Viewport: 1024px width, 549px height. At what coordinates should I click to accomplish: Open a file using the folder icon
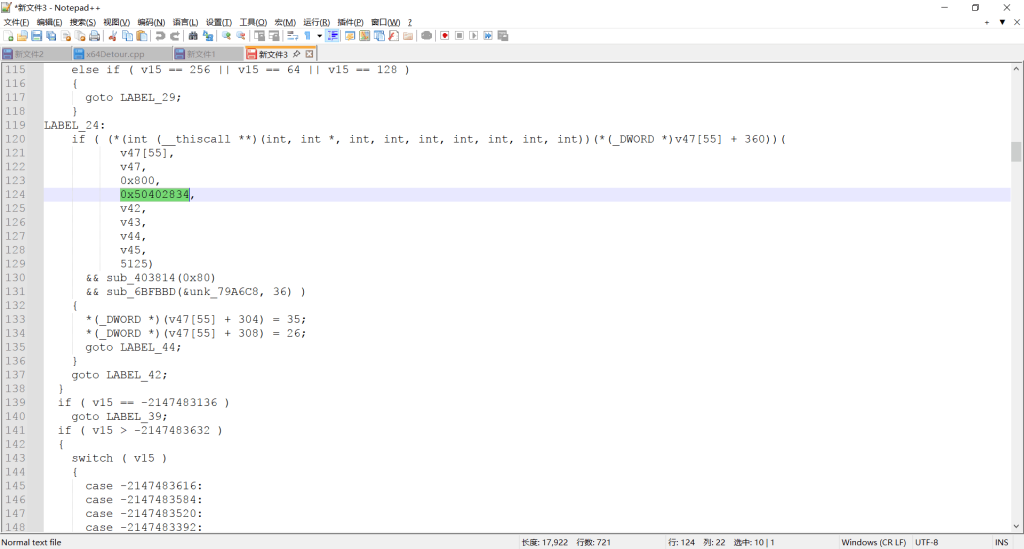pos(22,36)
